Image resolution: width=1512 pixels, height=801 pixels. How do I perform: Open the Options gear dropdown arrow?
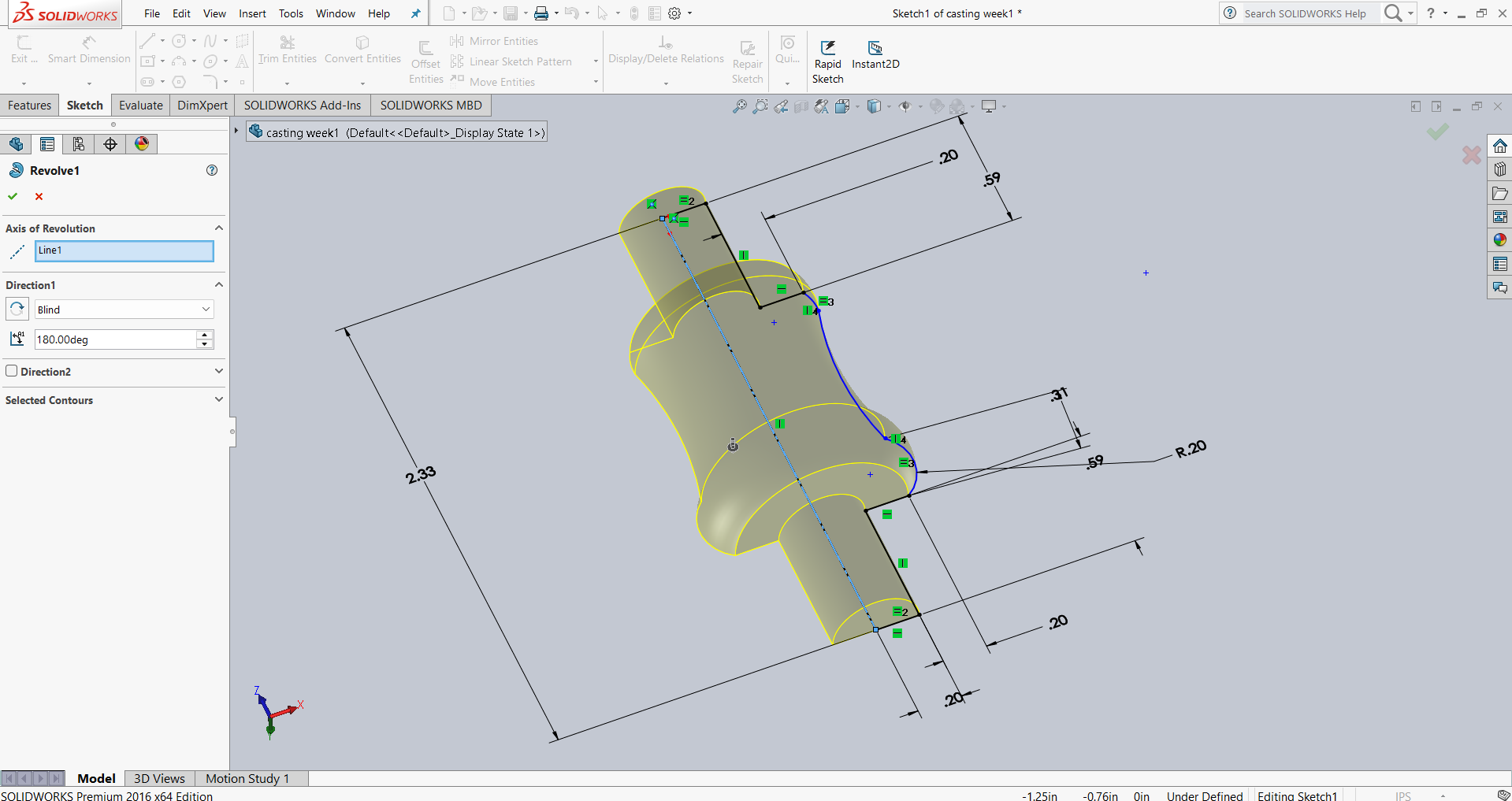tap(690, 13)
